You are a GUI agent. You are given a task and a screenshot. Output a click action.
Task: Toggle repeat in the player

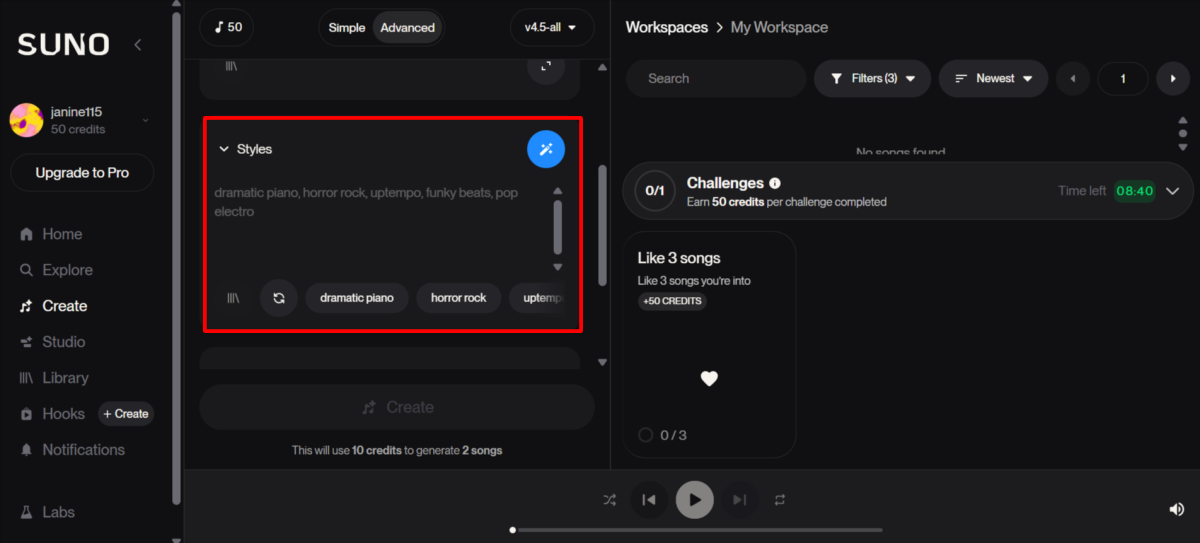tap(780, 499)
